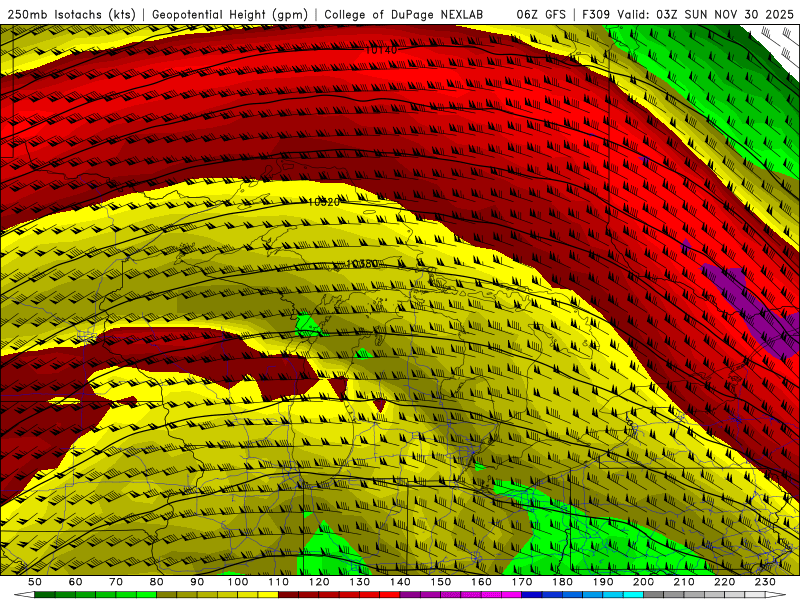Click the left arrow cap of the colorbar
Screen dimensions: 800x600
point(24,595)
